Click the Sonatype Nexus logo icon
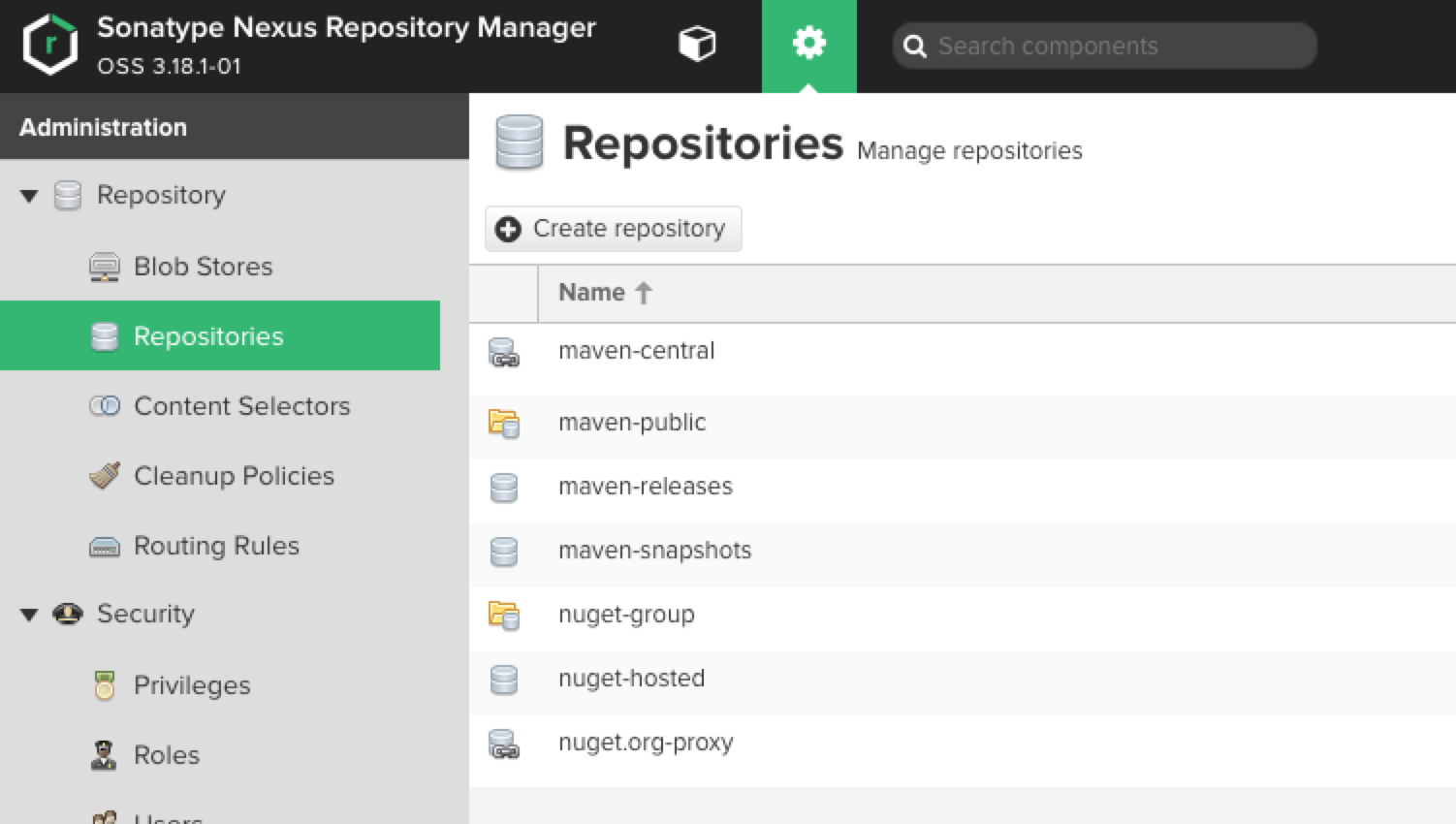This screenshot has height=824, width=1456. point(50,45)
